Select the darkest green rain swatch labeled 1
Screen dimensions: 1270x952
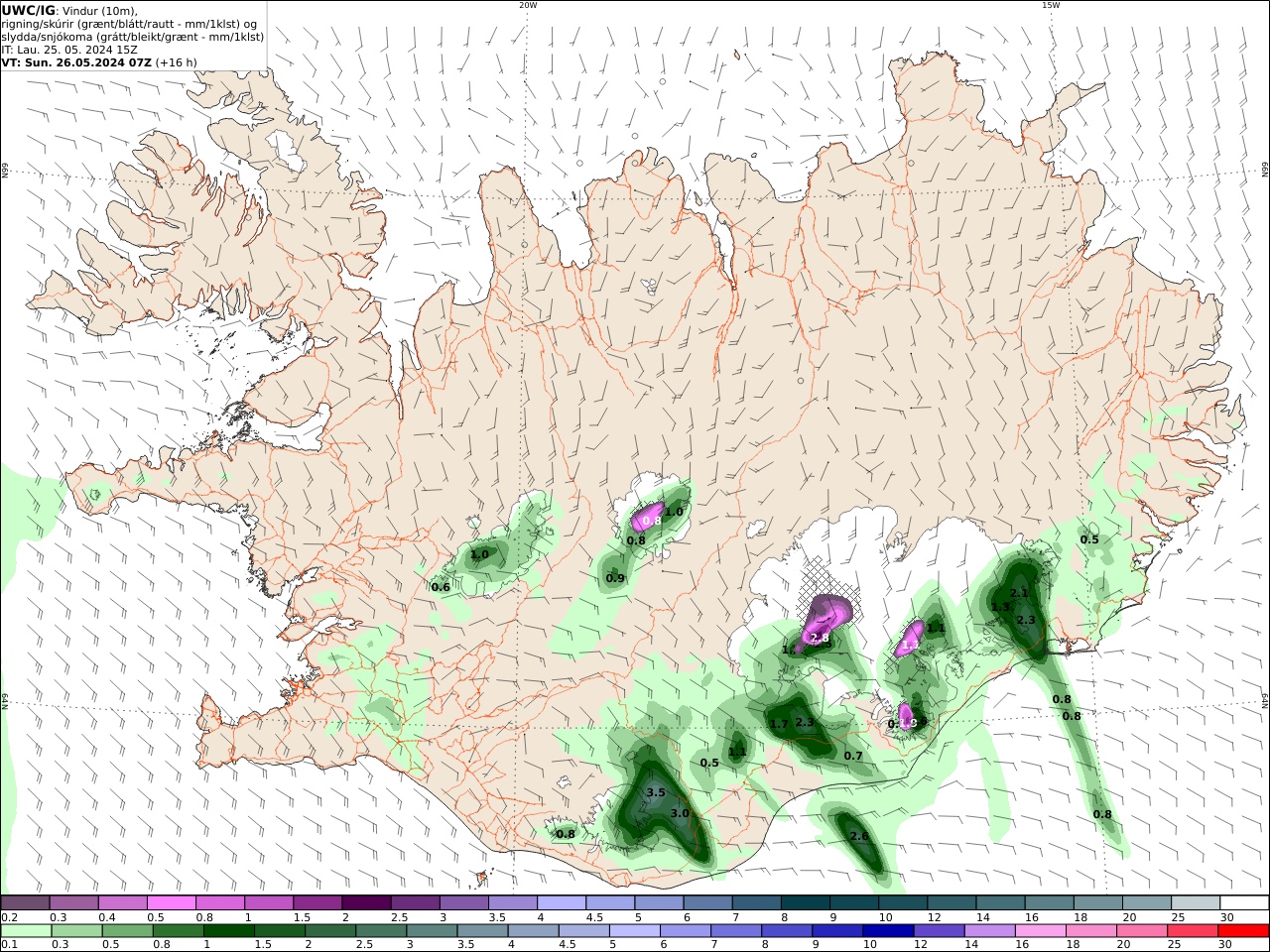228,931
